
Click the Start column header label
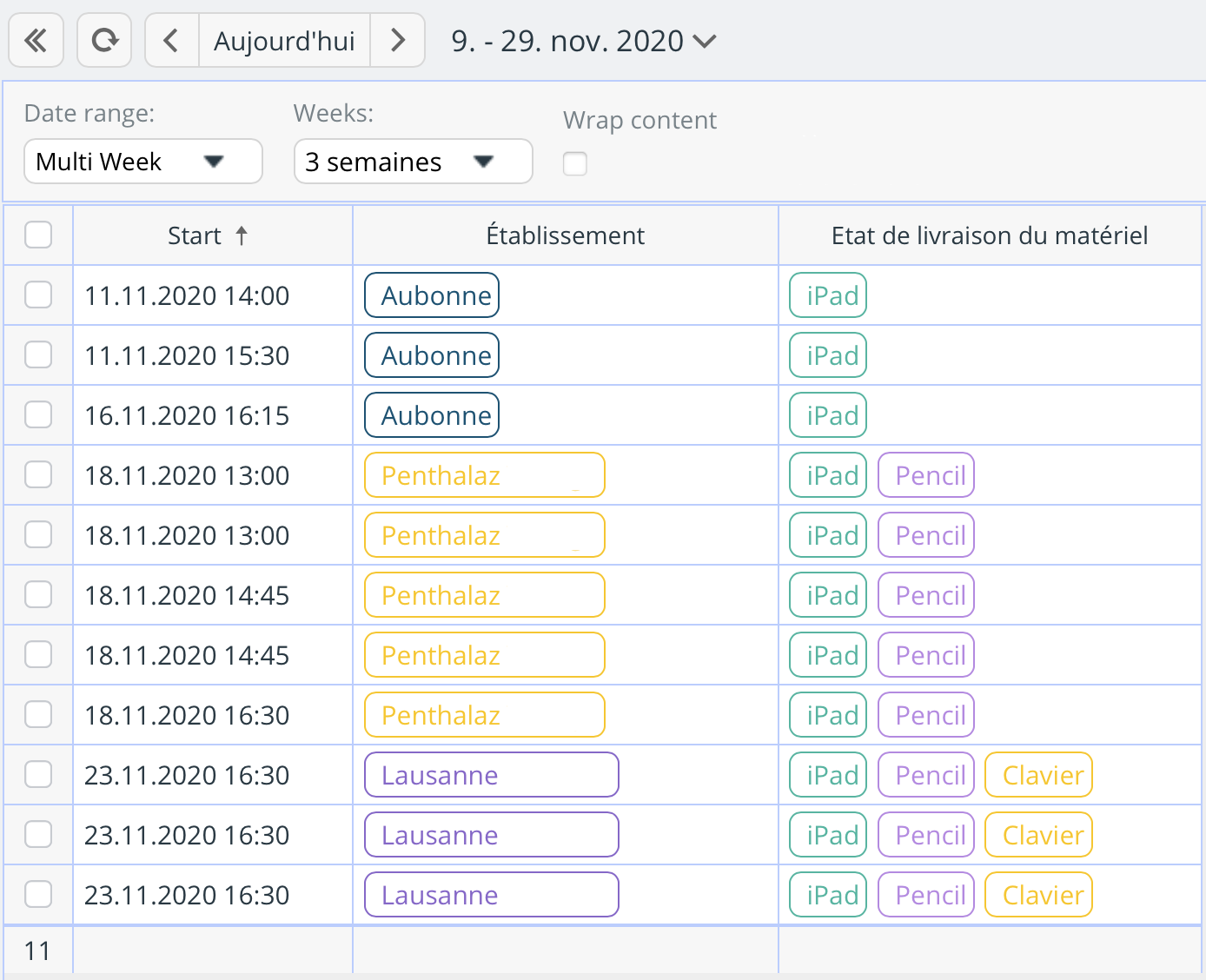pos(194,235)
